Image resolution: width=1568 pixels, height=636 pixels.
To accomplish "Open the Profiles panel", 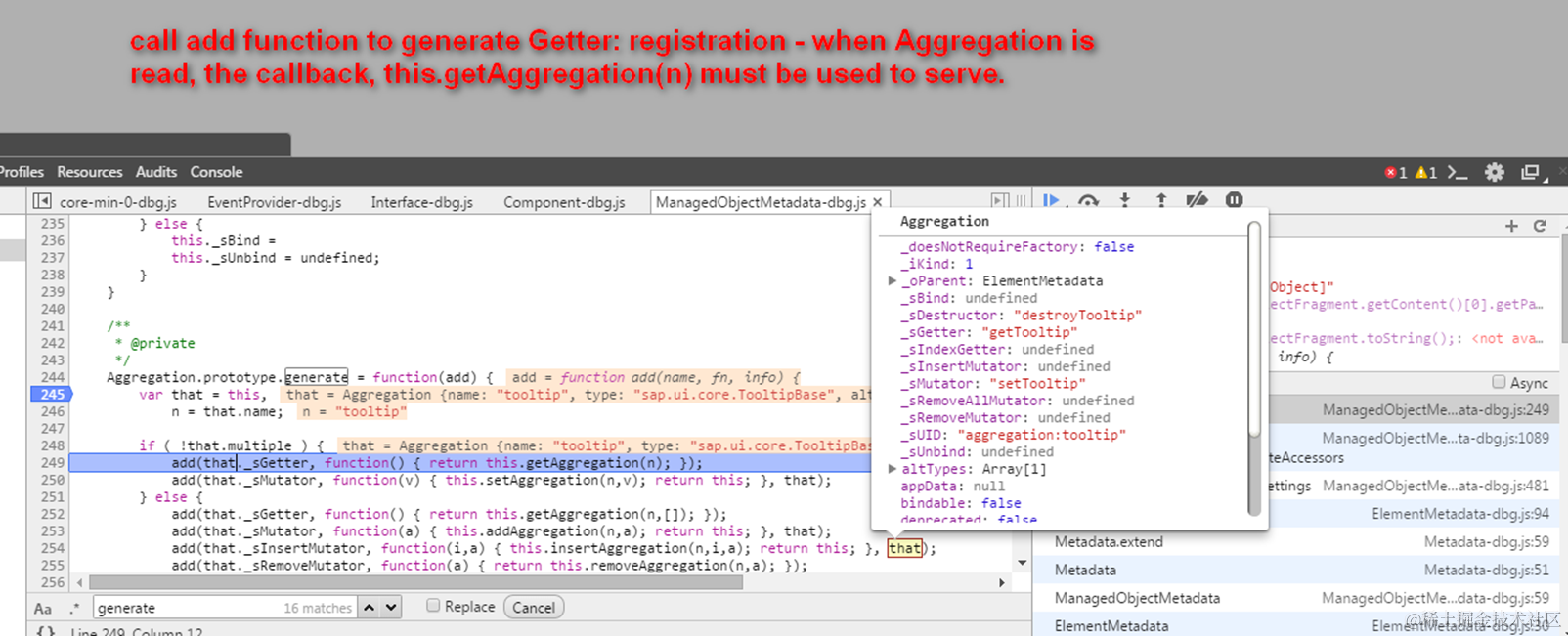I will click(x=22, y=172).
